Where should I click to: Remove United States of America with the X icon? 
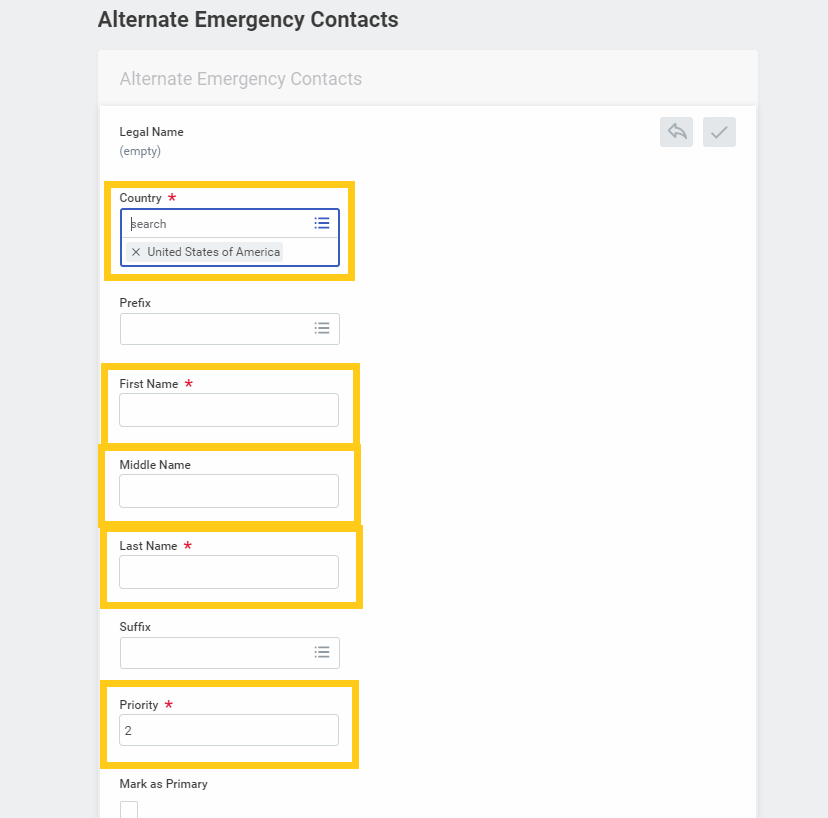pos(136,251)
